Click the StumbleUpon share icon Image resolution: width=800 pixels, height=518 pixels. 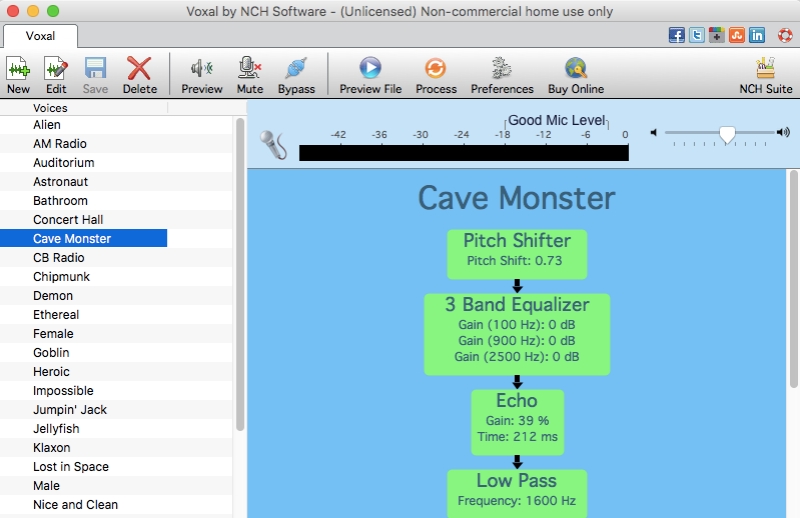(737, 35)
